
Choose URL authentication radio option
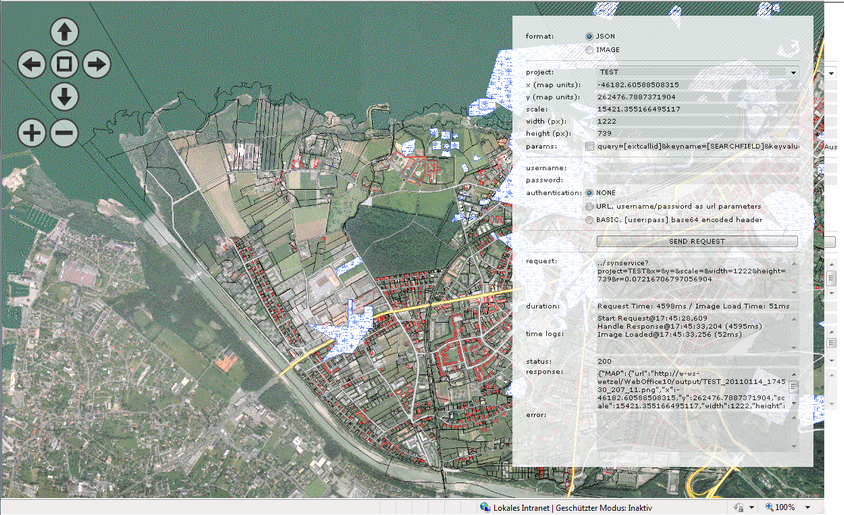click(589, 206)
